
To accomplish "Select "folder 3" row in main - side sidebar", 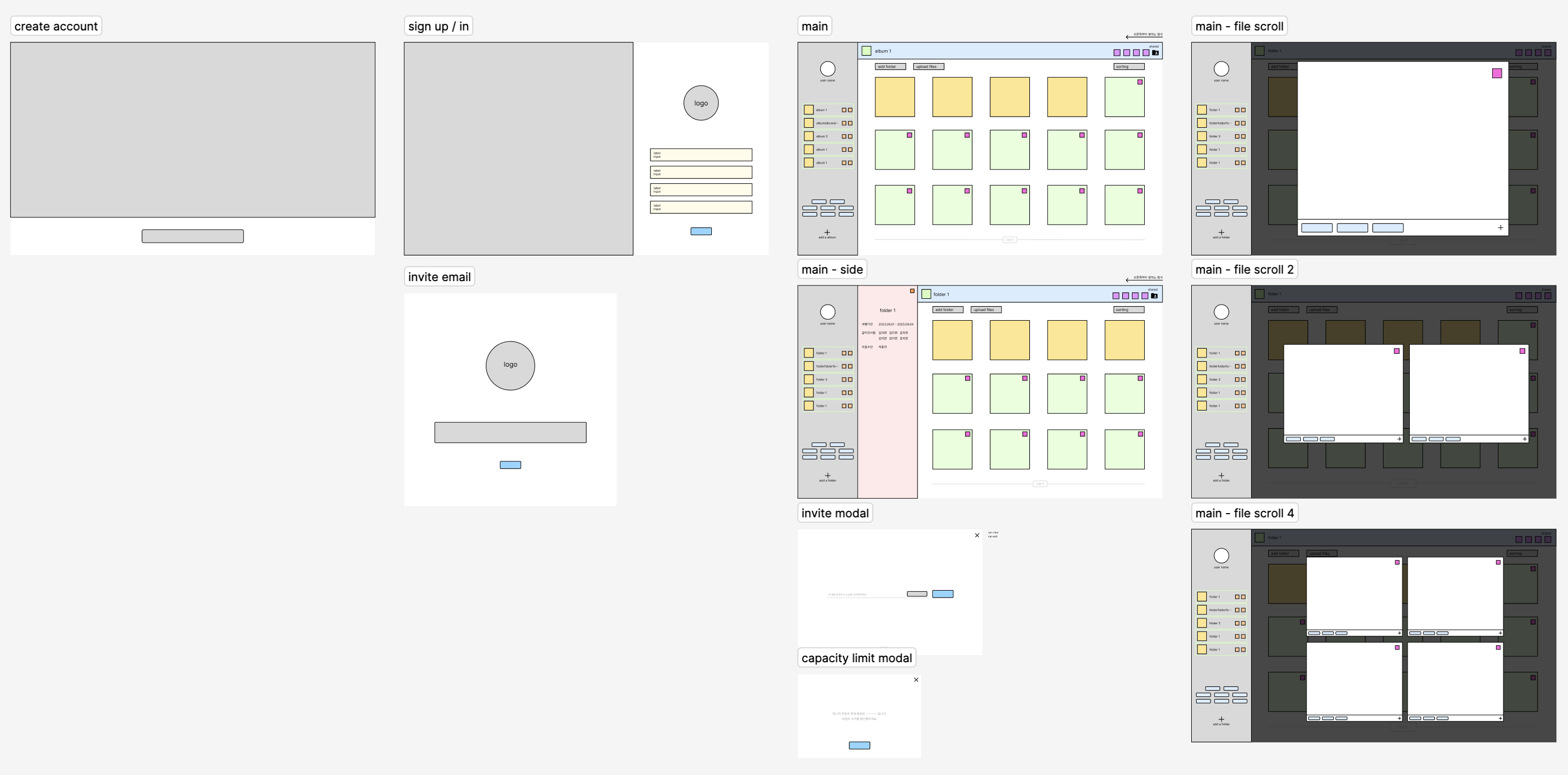I will tap(828, 379).
